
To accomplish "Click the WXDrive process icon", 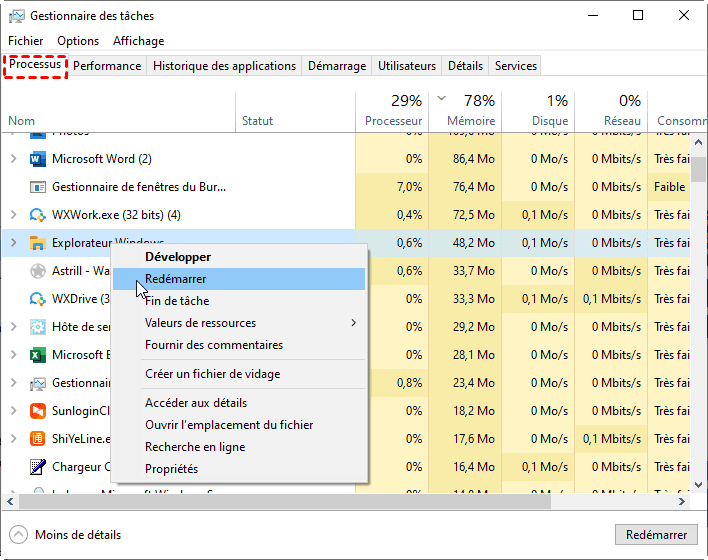I will pos(38,299).
